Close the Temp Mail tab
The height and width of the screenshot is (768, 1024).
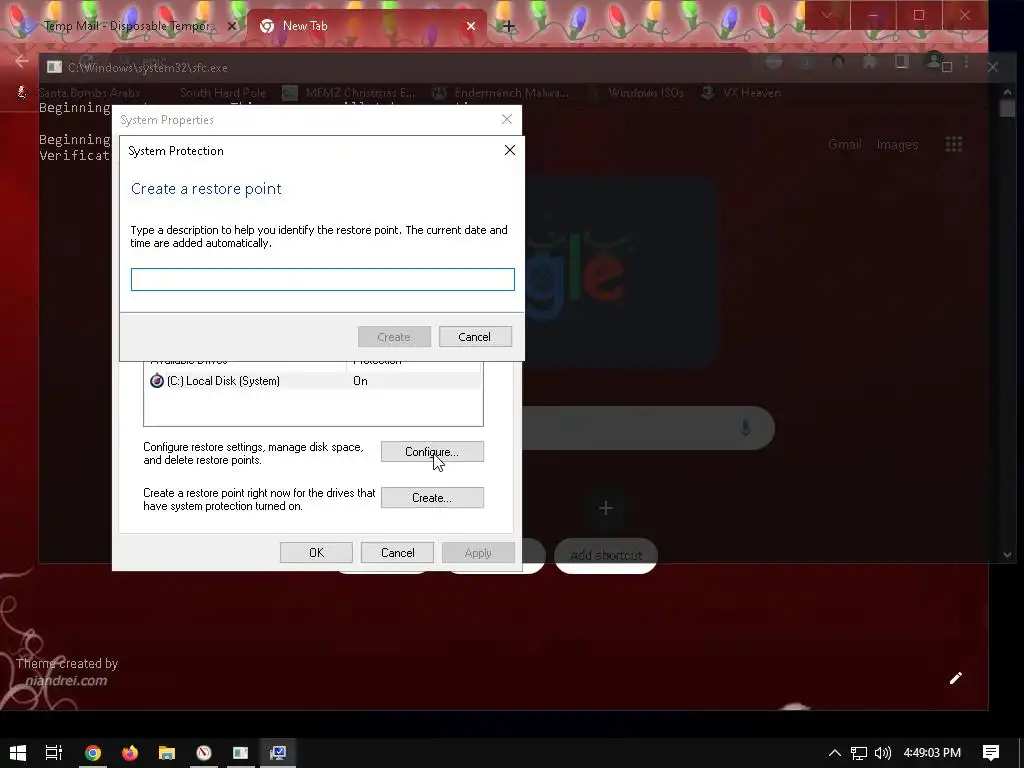coord(231,26)
